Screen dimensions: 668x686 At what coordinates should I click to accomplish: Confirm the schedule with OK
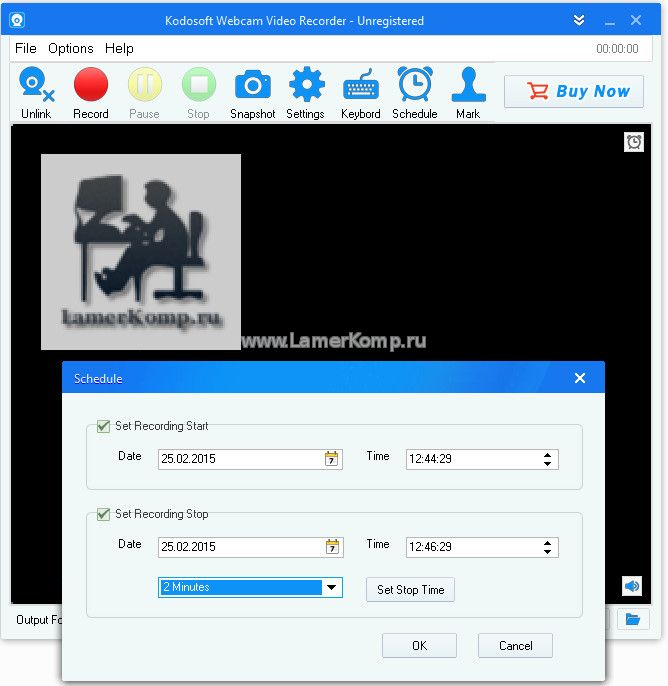419,646
